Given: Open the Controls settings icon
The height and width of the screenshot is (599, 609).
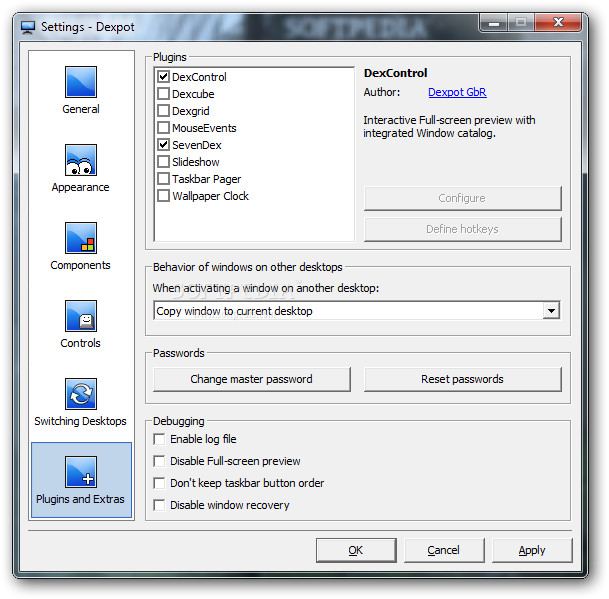Looking at the screenshot, I should pyautogui.click(x=81, y=316).
